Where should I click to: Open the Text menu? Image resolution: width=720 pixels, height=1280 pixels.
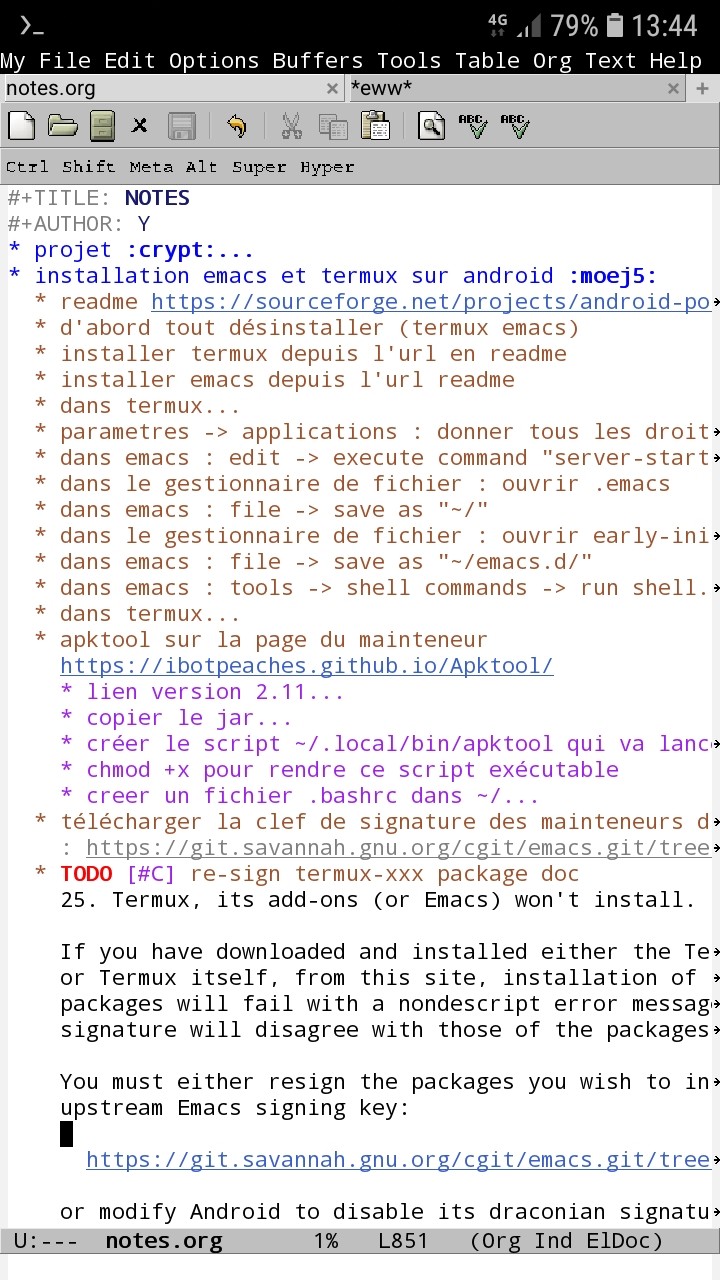[x=611, y=61]
